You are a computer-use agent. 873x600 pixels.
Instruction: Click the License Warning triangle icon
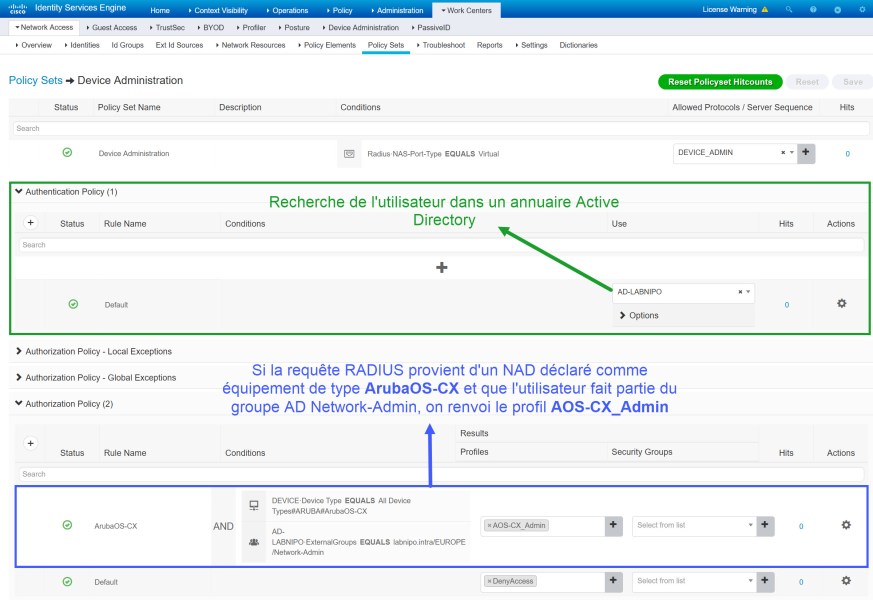pos(765,9)
